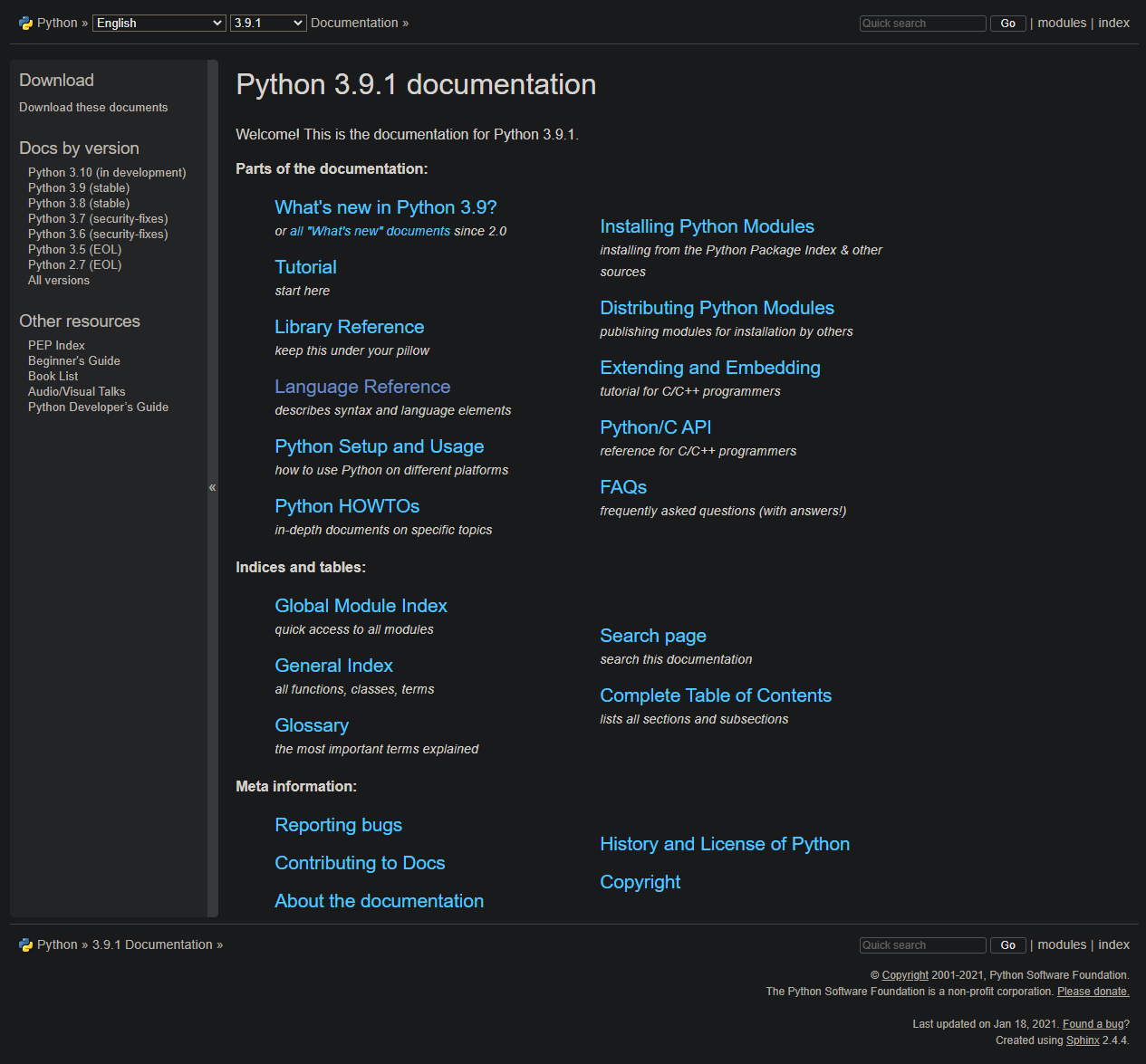1146x1064 pixels.
Task: Collapse the sidebar with the « arrow
Action: (x=212, y=487)
